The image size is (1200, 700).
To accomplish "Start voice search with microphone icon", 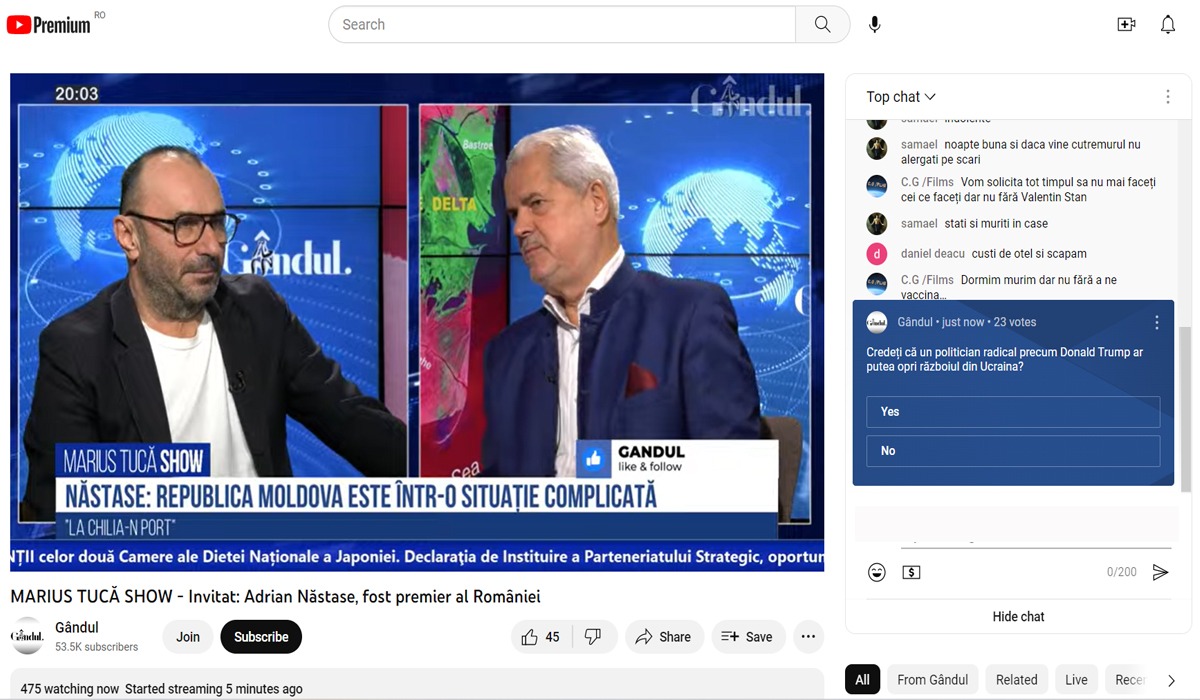I will (x=874, y=25).
